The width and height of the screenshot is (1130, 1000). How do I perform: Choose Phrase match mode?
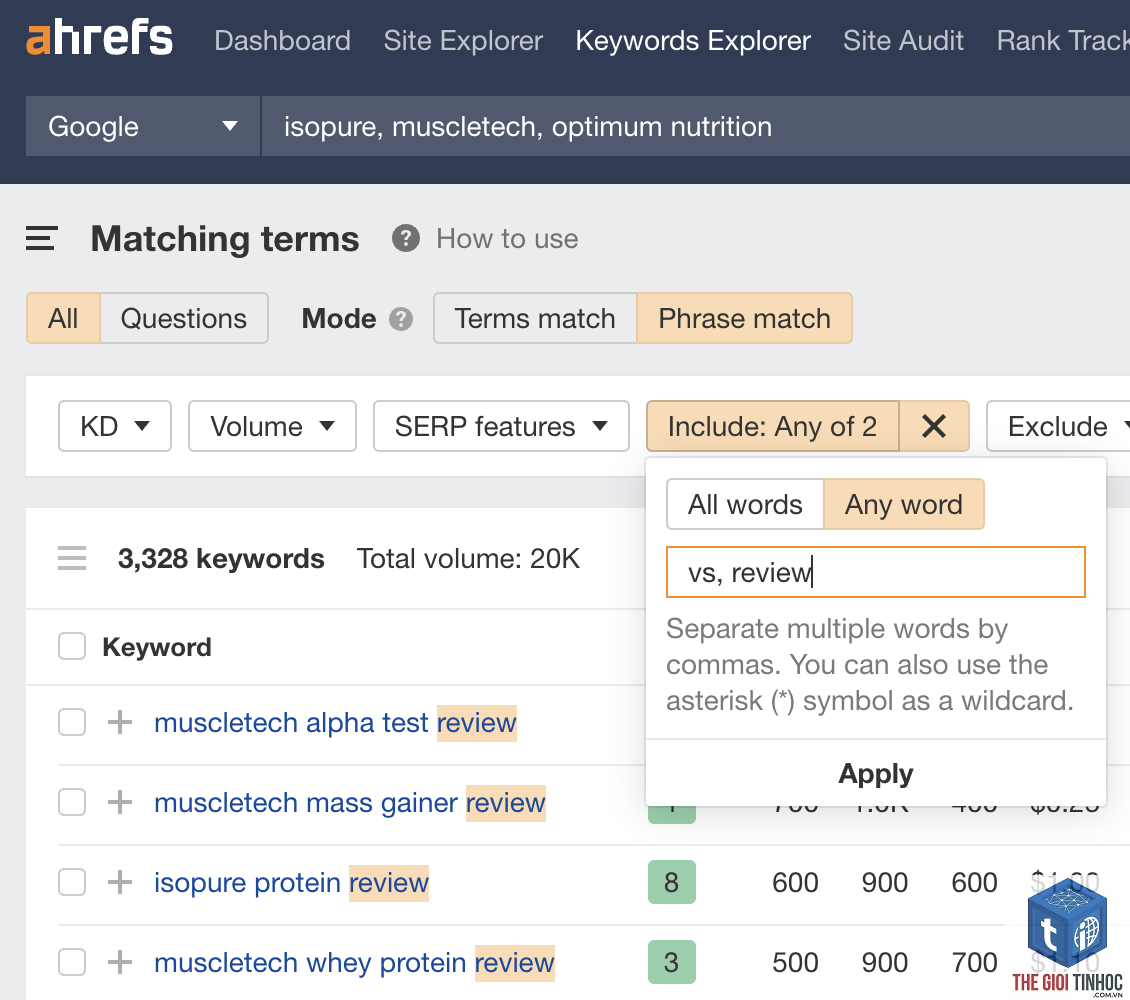[x=744, y=318]
